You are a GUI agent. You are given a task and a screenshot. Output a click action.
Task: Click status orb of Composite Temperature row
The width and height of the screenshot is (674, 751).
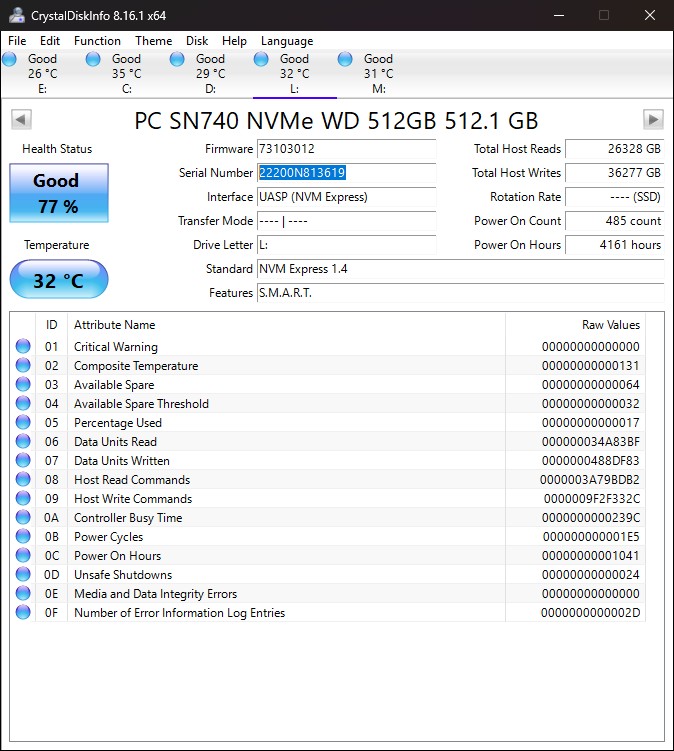23,365
